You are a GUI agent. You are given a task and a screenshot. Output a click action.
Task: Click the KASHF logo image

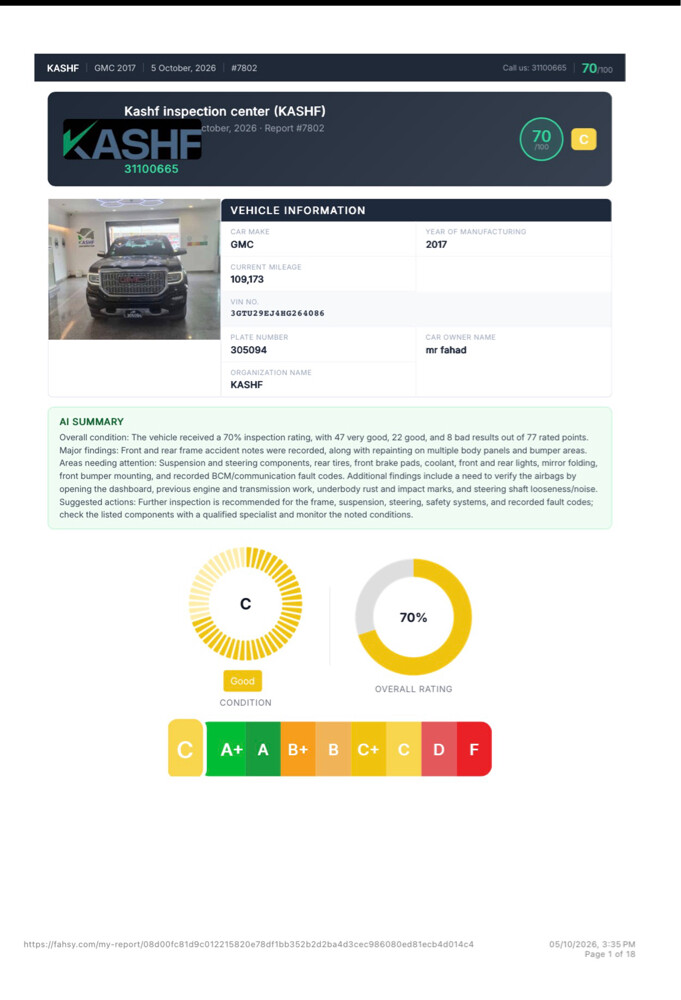click(132, 139)
